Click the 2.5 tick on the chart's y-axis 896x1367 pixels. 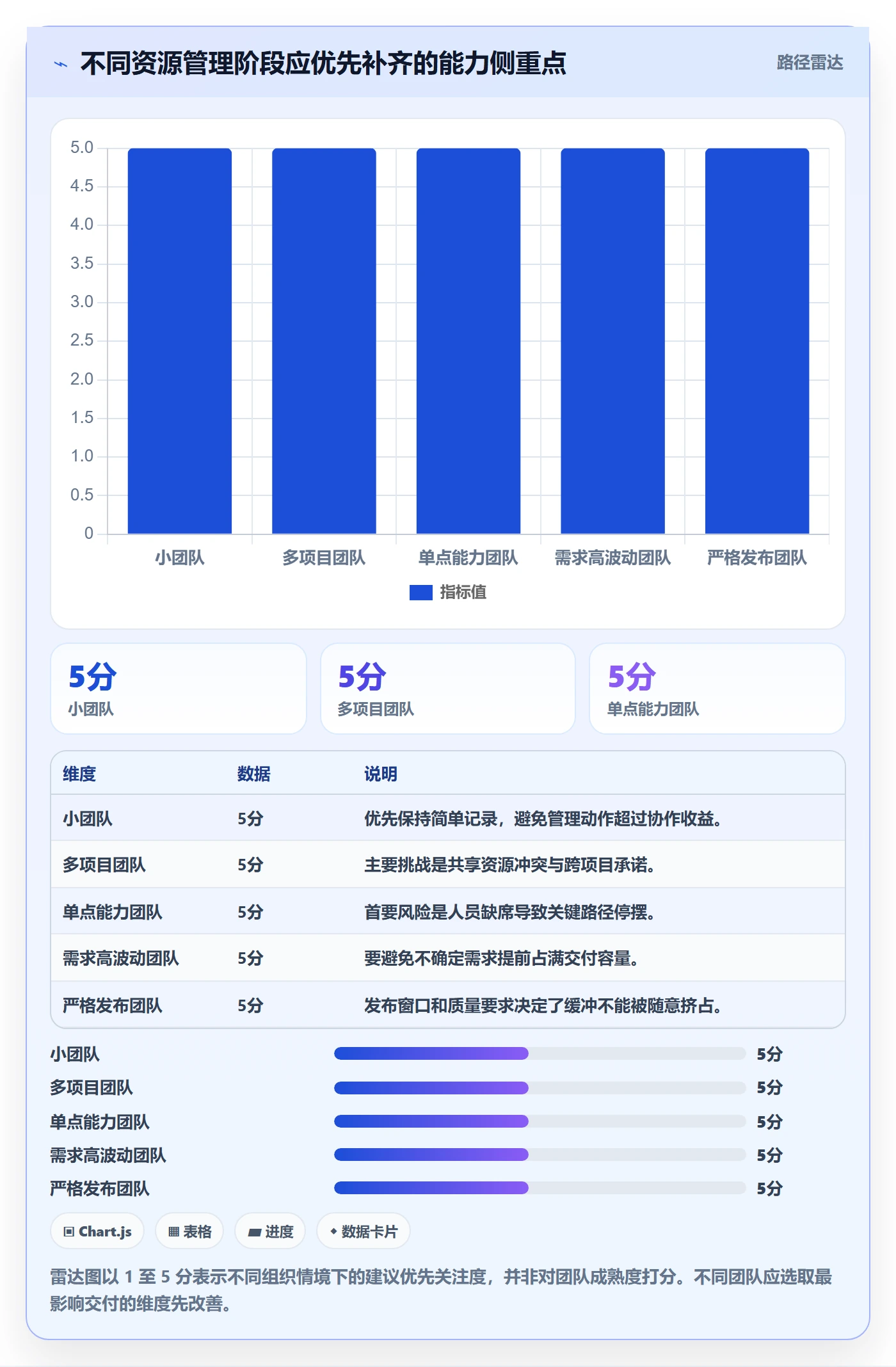(x=82, y=340)
